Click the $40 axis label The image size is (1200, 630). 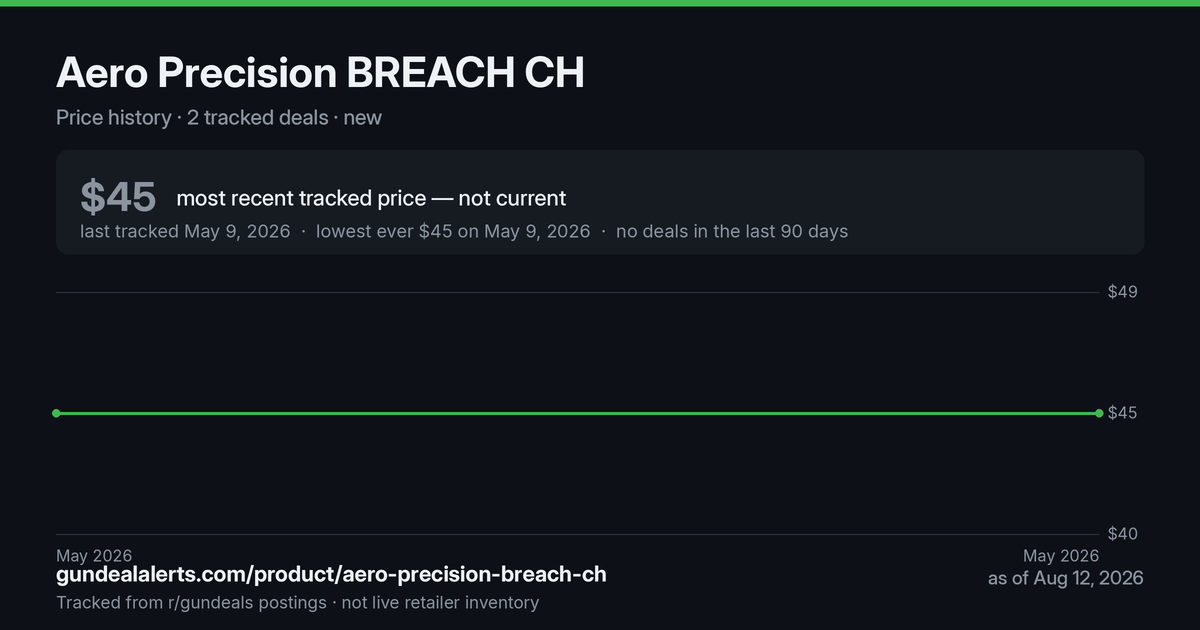(1123, 534)
